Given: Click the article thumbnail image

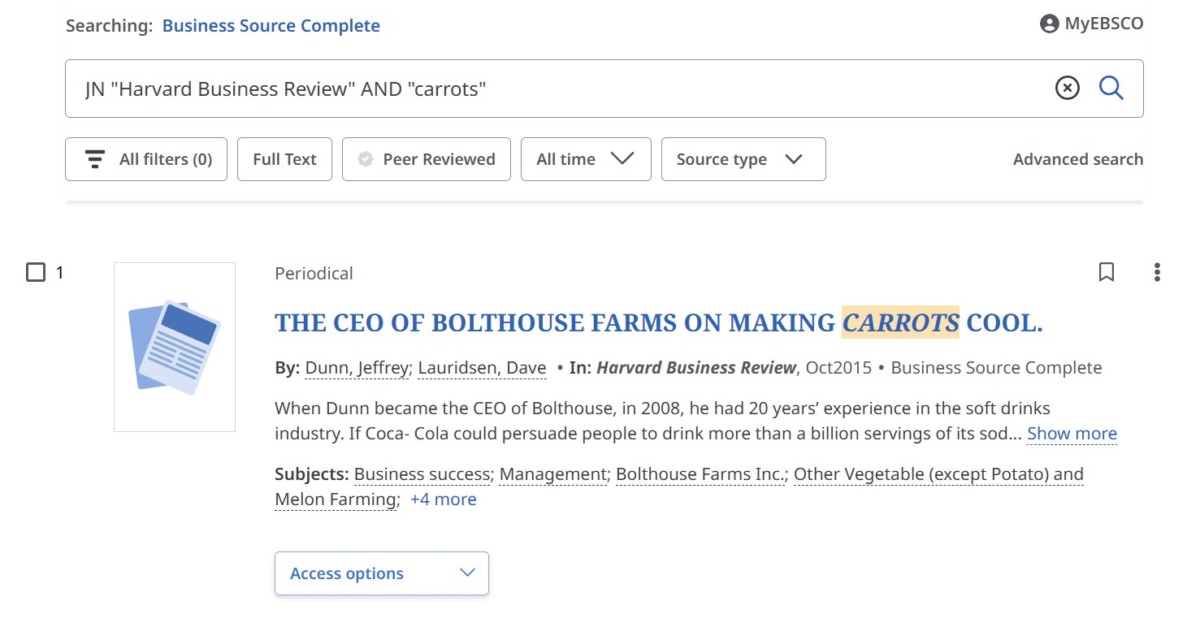Looking at the screenshot, I should pyautogui.click(x=174, y=345).
